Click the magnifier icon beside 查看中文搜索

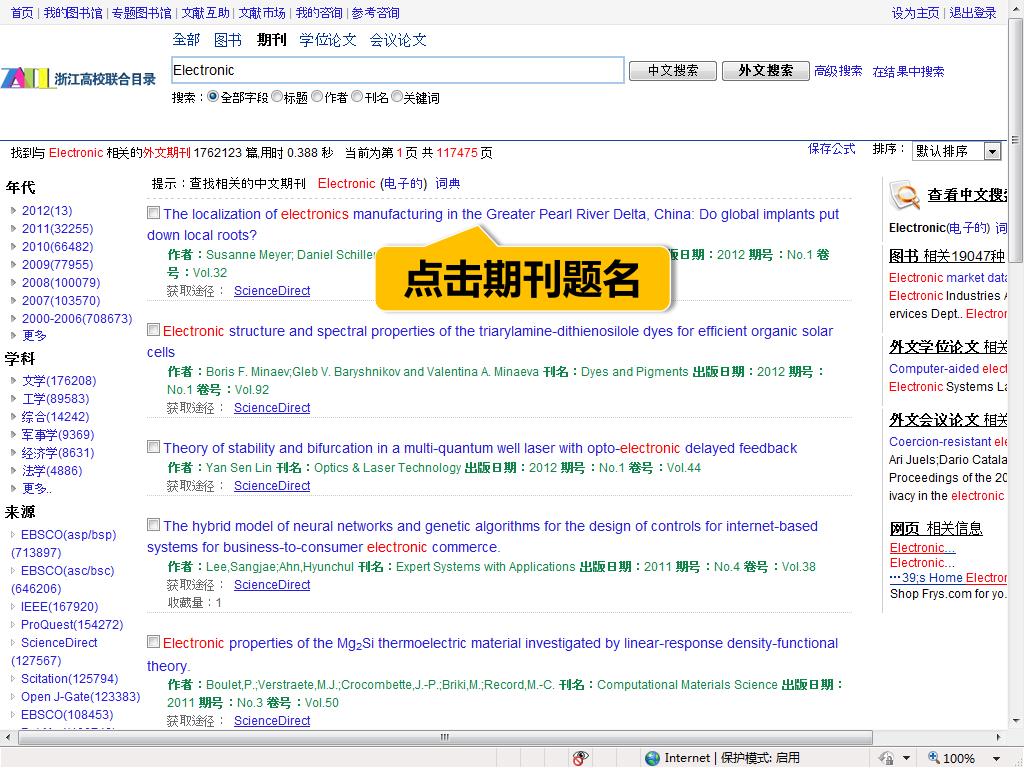pos(904,195)
